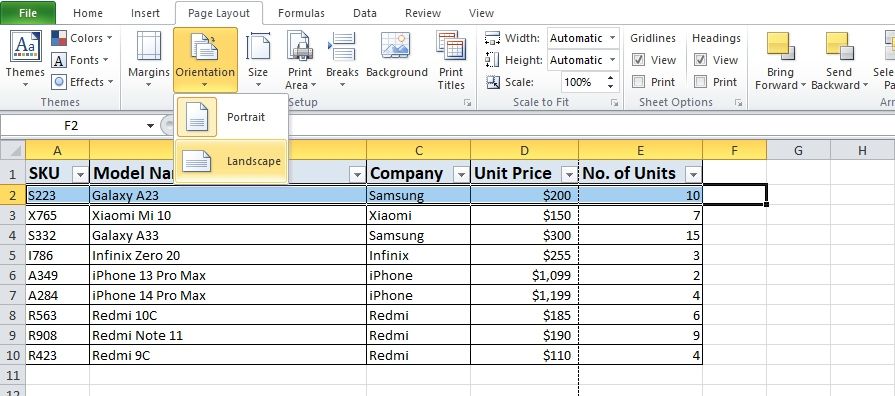Click the Orientation button
This screenshot has width=895, height=396.
point(205,60)
